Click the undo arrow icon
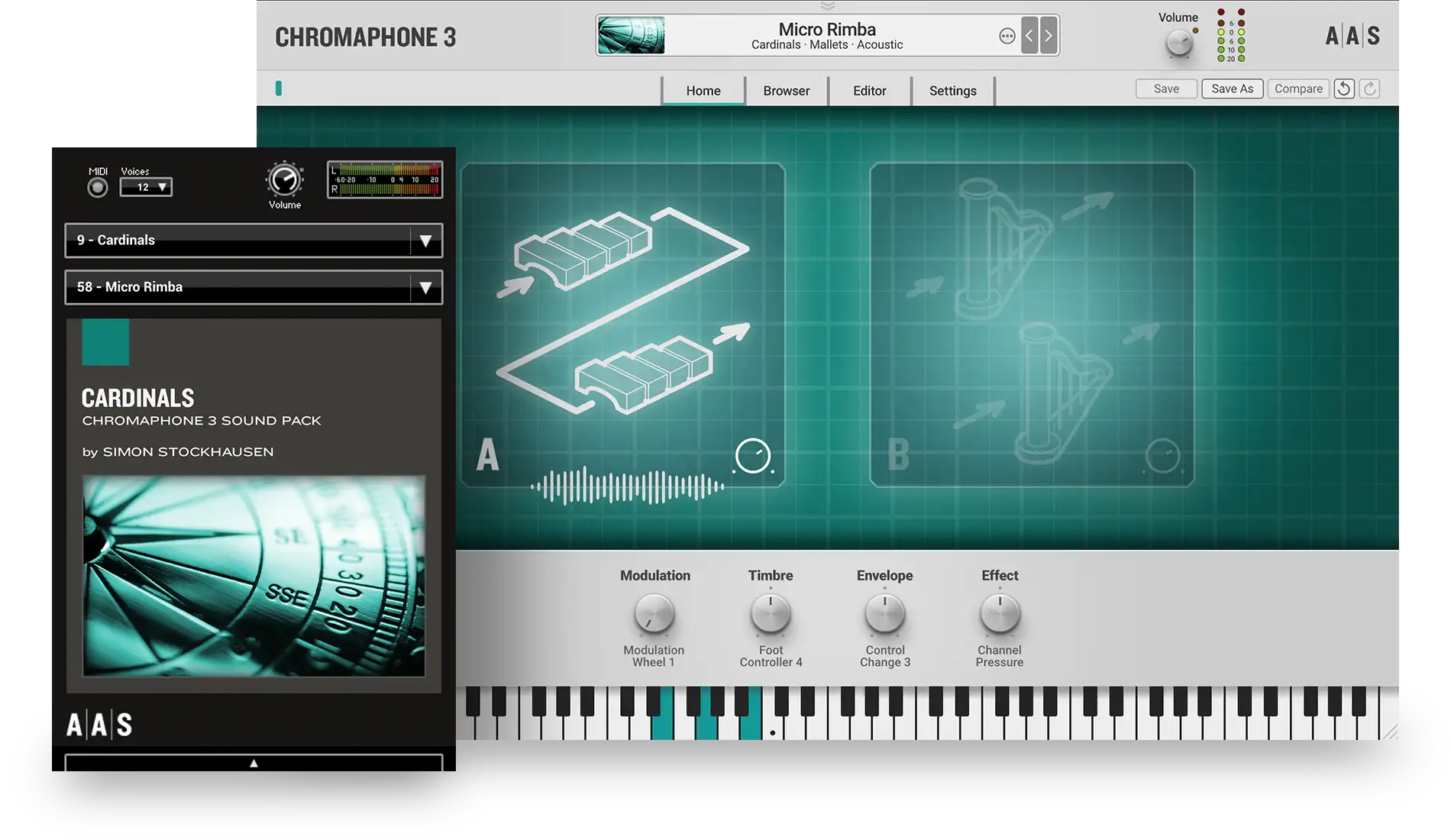The image size is (1451, 840). (x=1344, y=89)
